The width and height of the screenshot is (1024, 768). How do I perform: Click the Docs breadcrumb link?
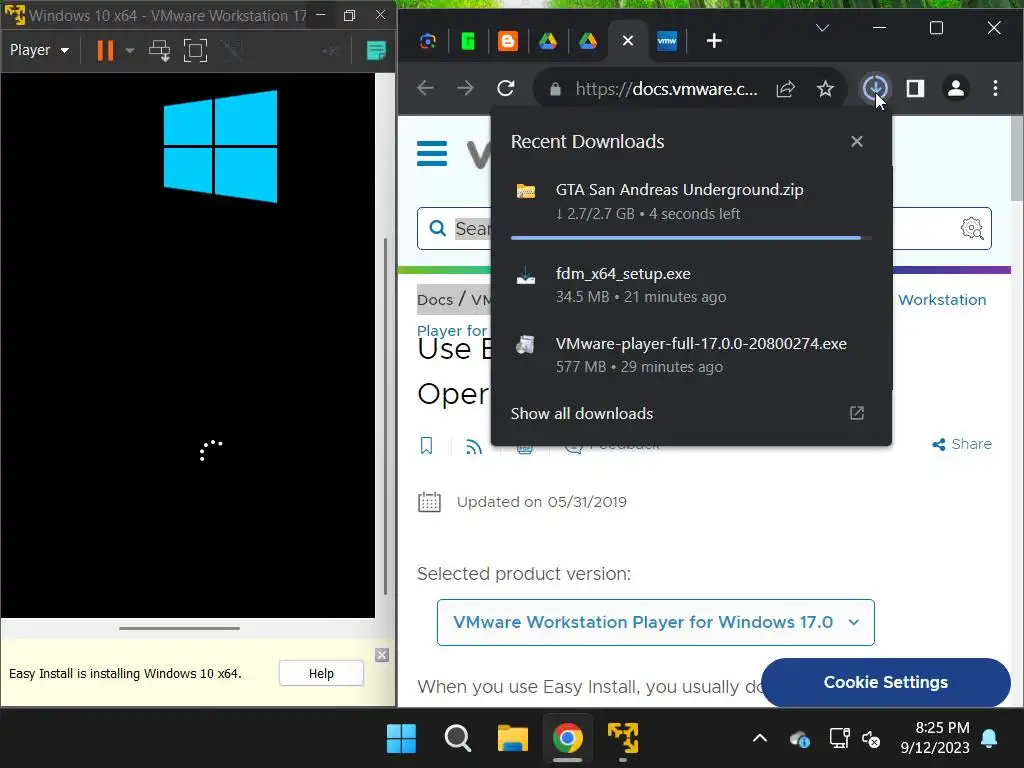(435, 300)
